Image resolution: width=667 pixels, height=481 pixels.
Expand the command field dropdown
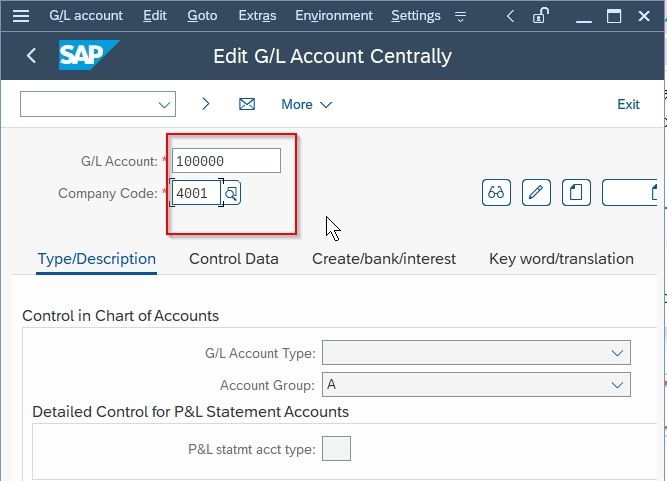[x=164, y=105]
